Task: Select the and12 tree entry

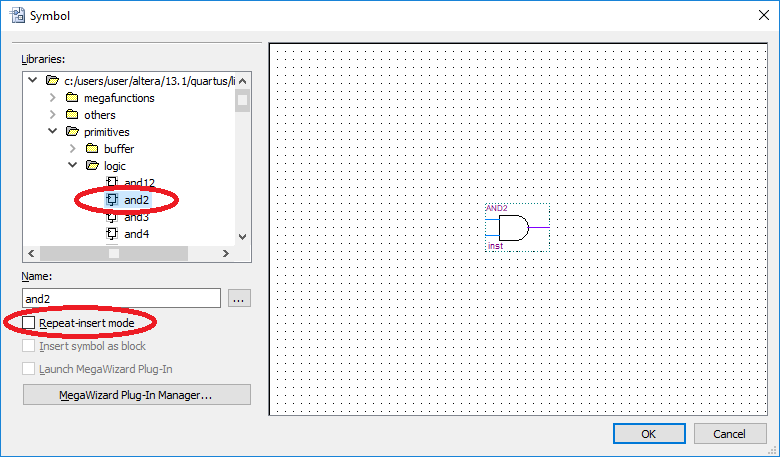Action: pyautogui.click(x=139, y=183)
